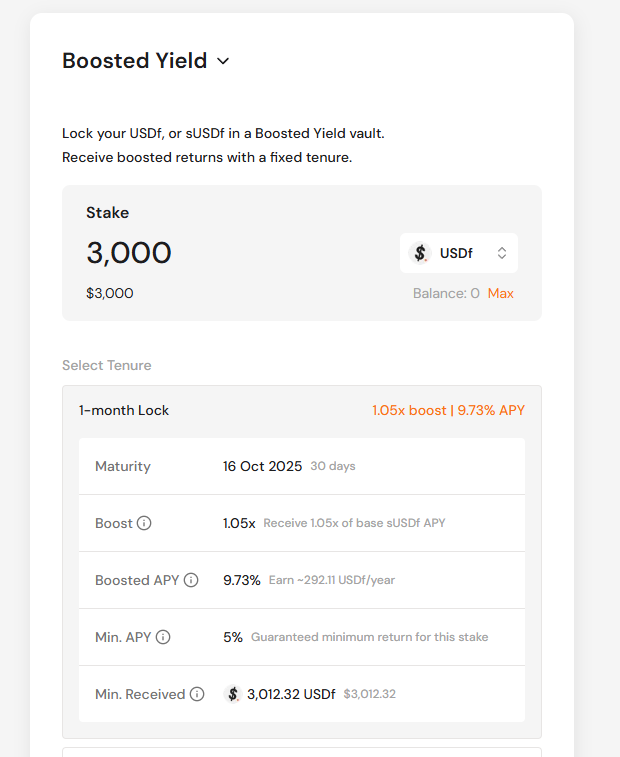This screenshot has height=757, width=620.
Task: Open the USDf token dropdown
Action: tap(459, 253)
